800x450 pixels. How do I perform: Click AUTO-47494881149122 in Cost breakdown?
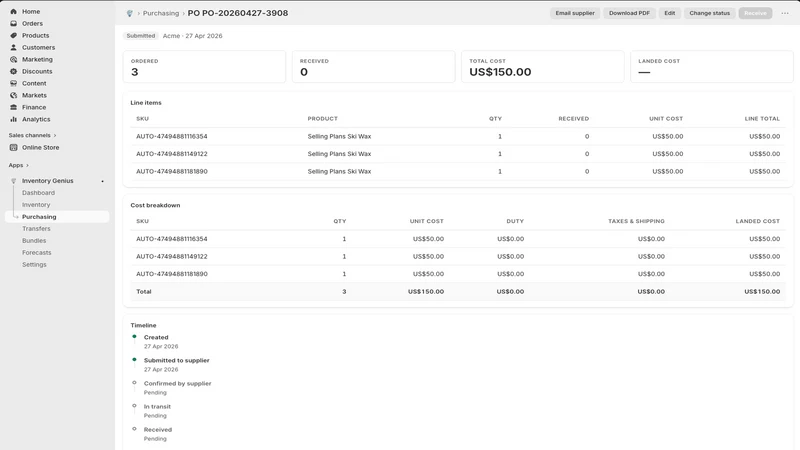tap(171, 256)
